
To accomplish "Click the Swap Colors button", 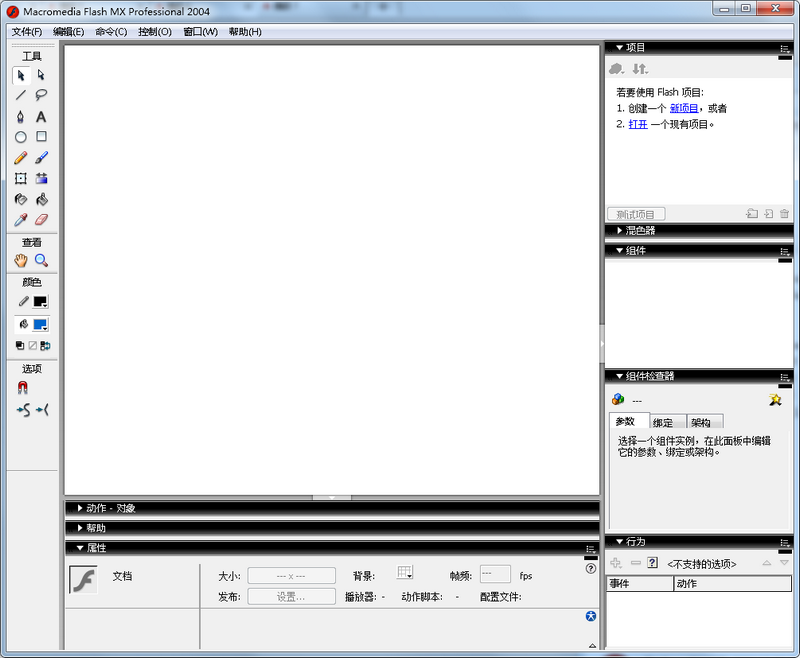I will pyautogui.click(x=45, y=346).
